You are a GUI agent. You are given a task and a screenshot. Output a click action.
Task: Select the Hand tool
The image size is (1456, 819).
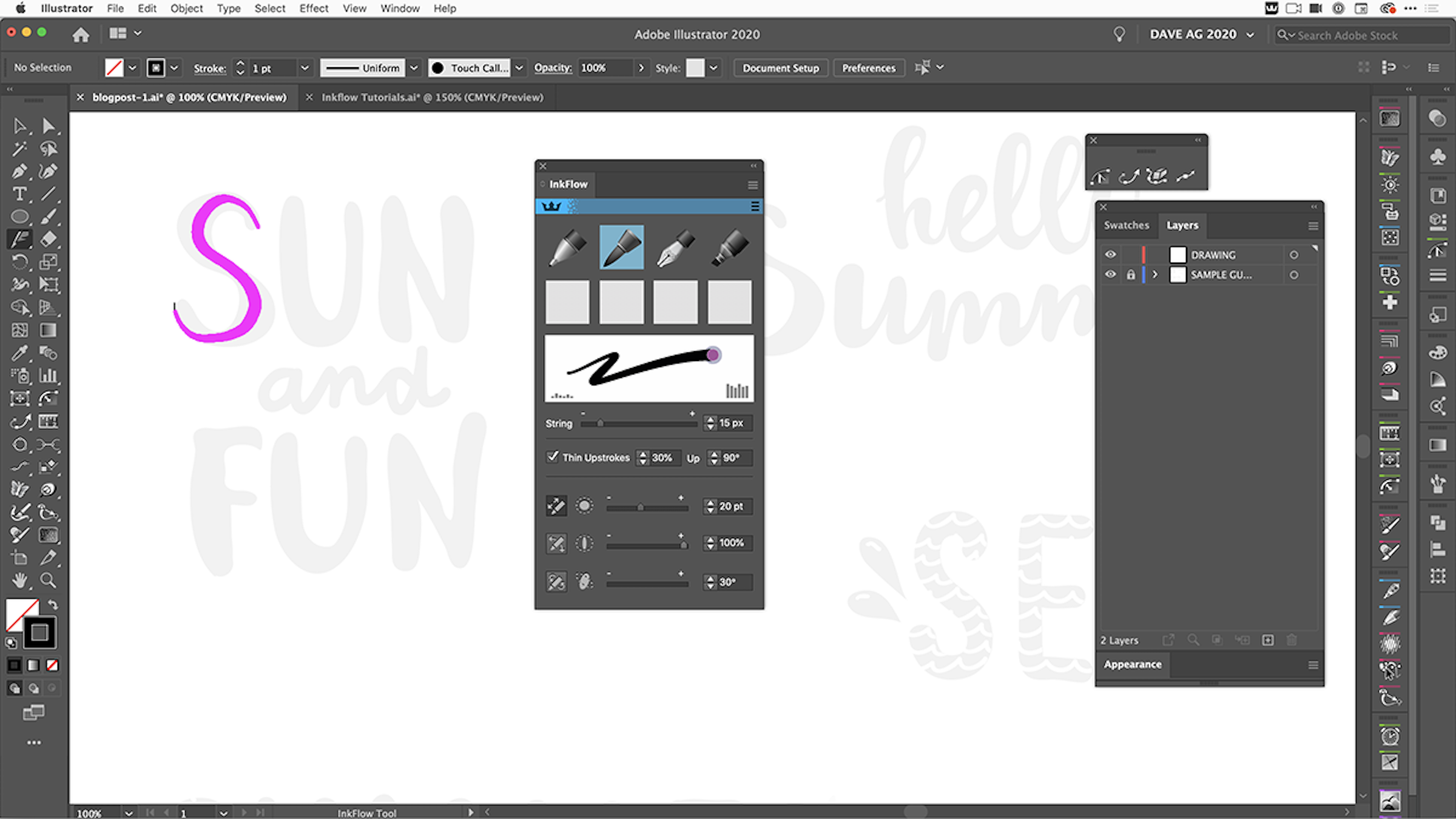(20, 581)
